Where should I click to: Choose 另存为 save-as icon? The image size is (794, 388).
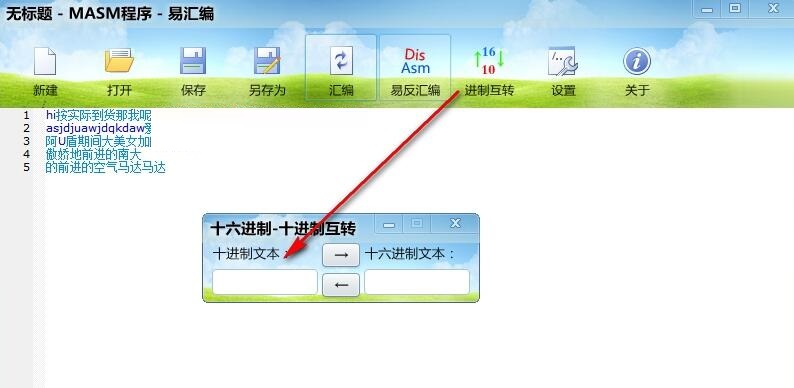(x=267, y=61)
